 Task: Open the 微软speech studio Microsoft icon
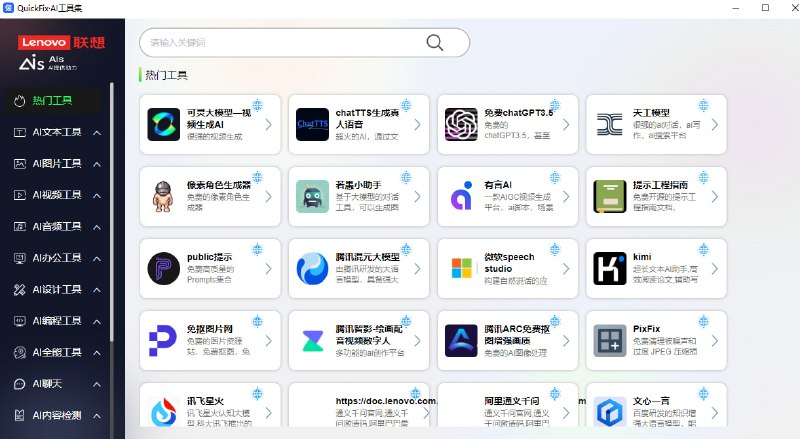(461, 269)
